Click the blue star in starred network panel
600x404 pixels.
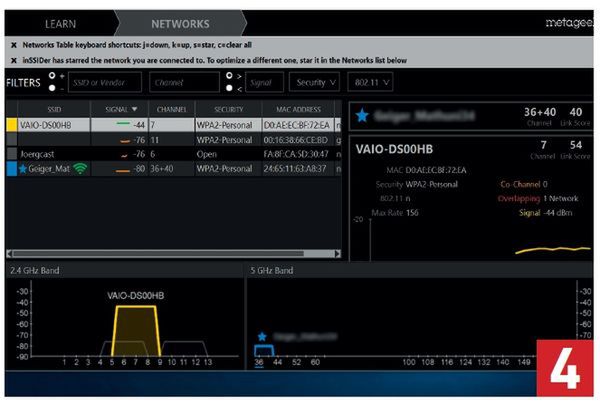(362, 115)
